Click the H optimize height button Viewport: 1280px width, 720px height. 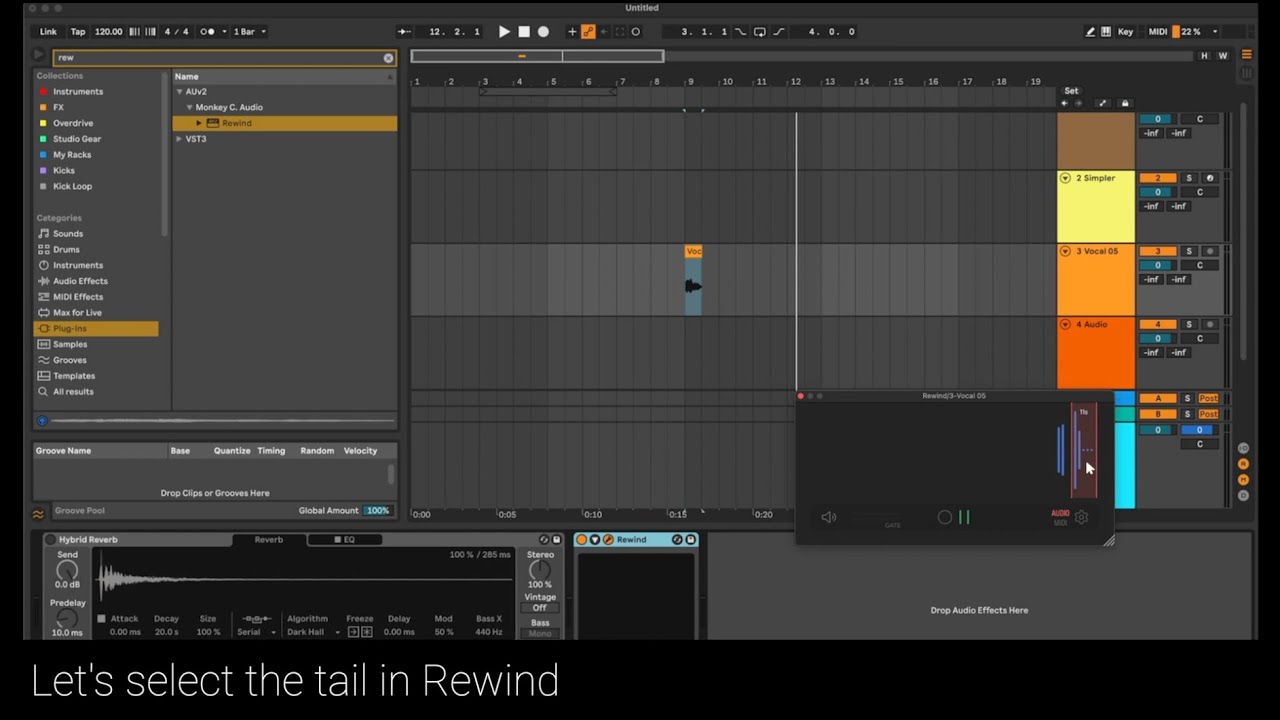(x=1204, y=56)
